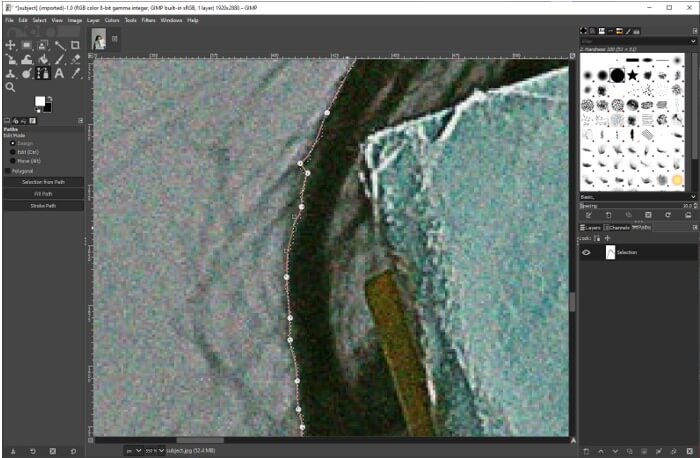Select Move (Alt) edit mode

(x=13, y=161)
